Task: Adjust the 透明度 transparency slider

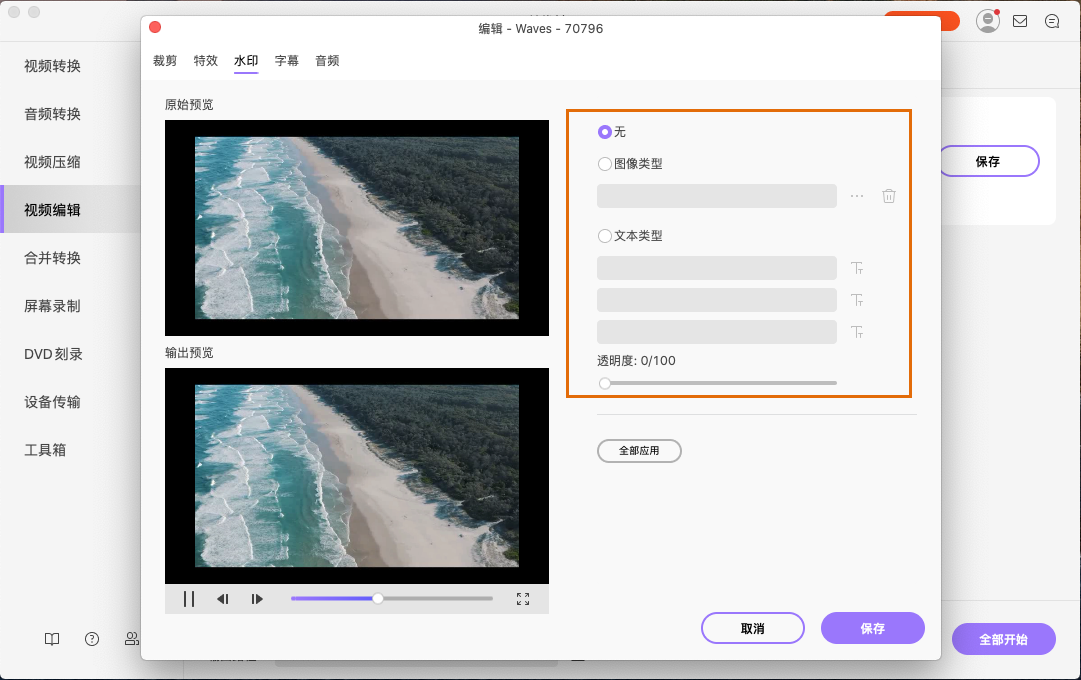Action: [x=605, y=383]
